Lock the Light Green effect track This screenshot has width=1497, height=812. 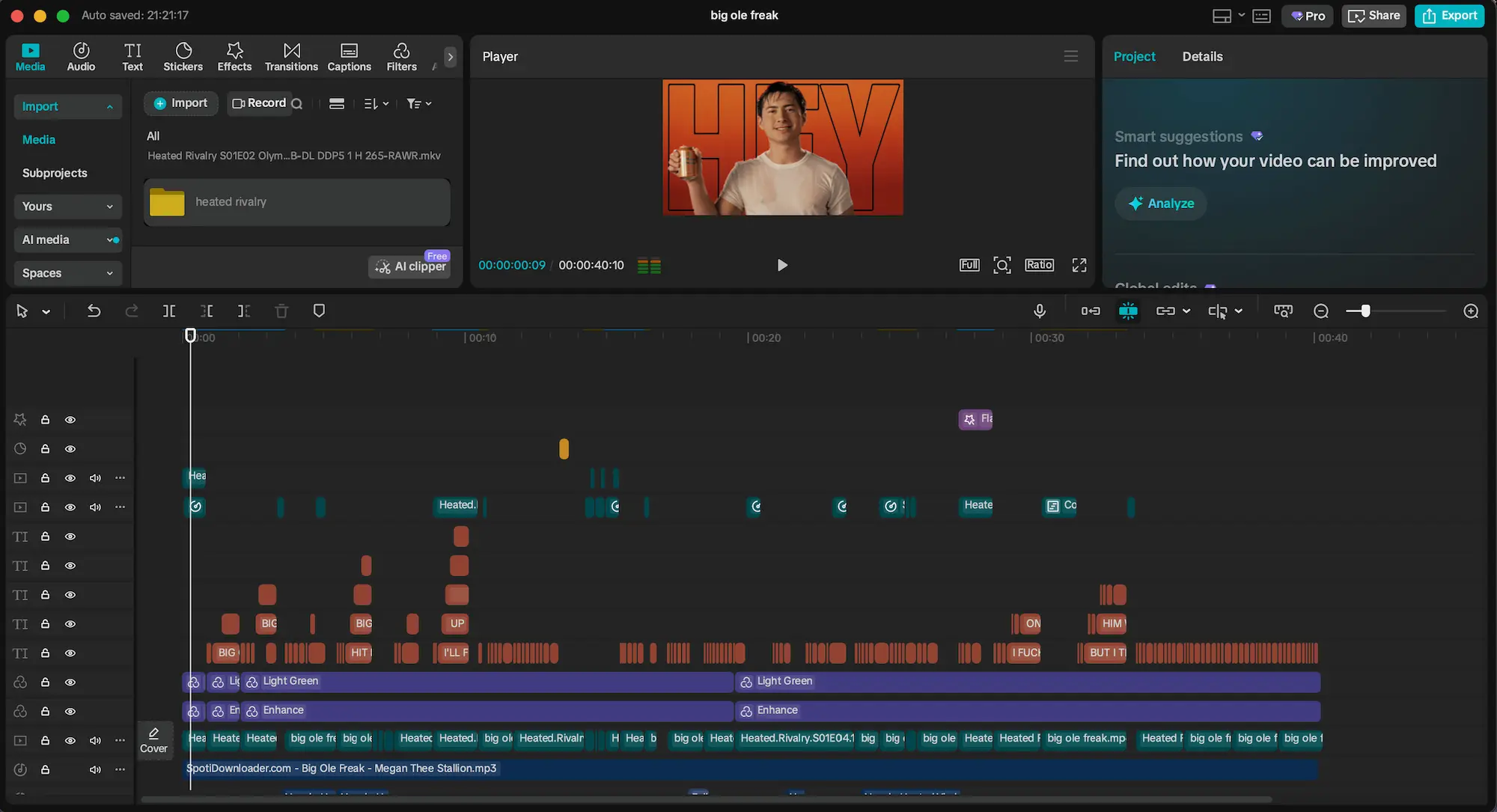click(45, 682)
